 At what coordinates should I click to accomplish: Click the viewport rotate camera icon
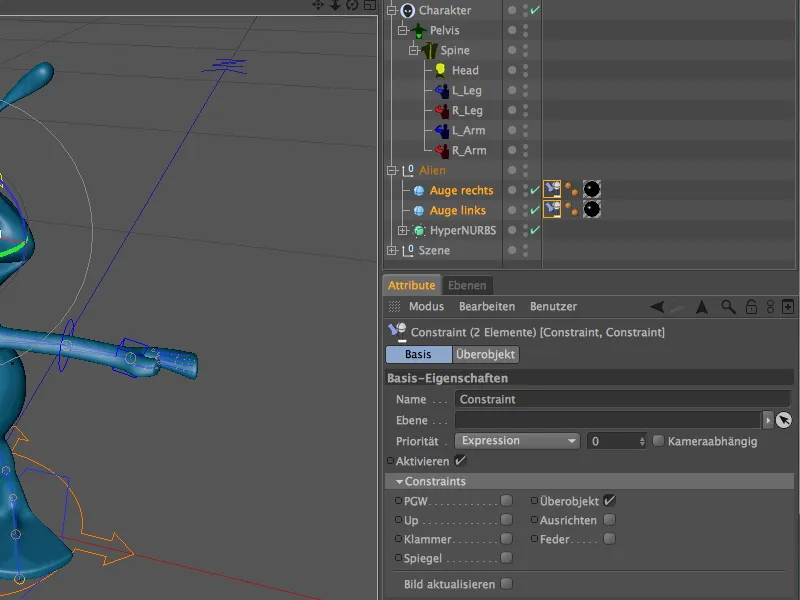pos(352,5)
